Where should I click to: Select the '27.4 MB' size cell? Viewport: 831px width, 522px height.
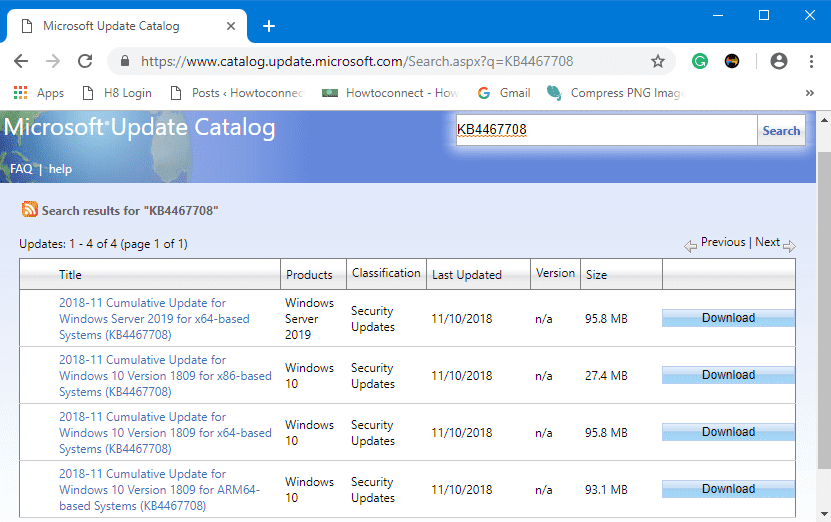click(606, 376)
